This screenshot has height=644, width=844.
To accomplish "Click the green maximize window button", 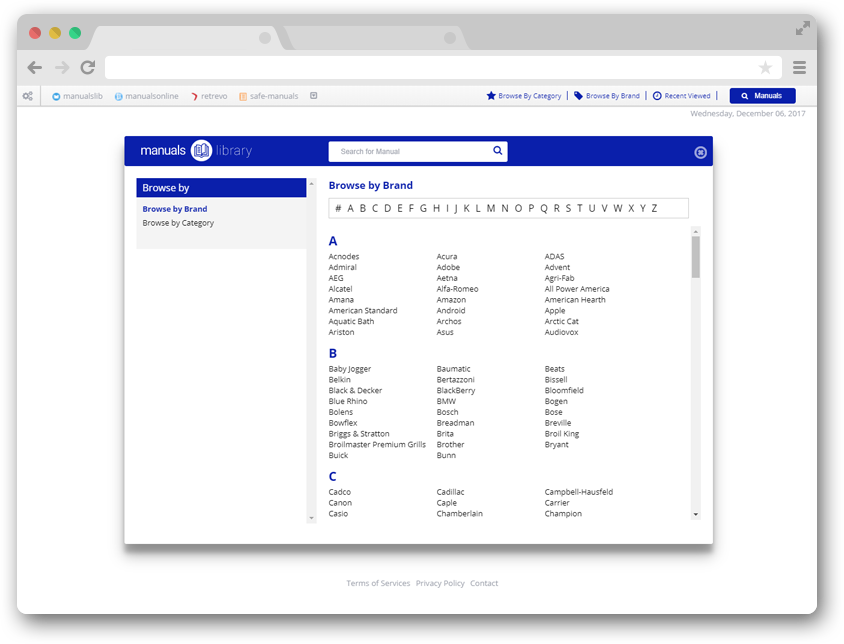I will [x=75, y=33].
